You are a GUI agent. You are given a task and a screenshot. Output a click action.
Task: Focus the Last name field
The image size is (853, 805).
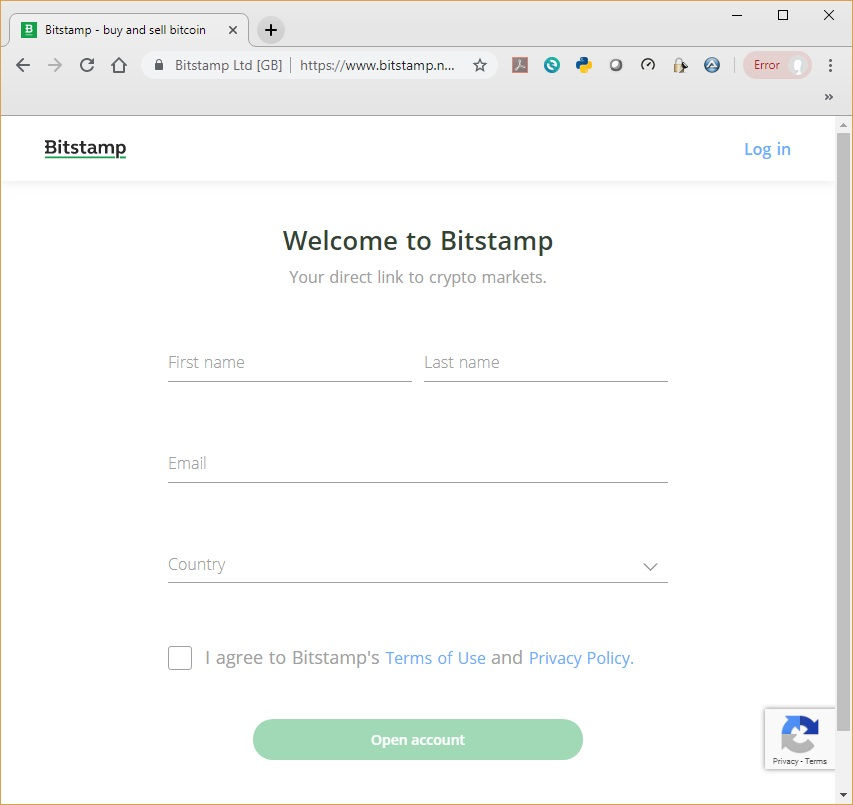[546, 363]
